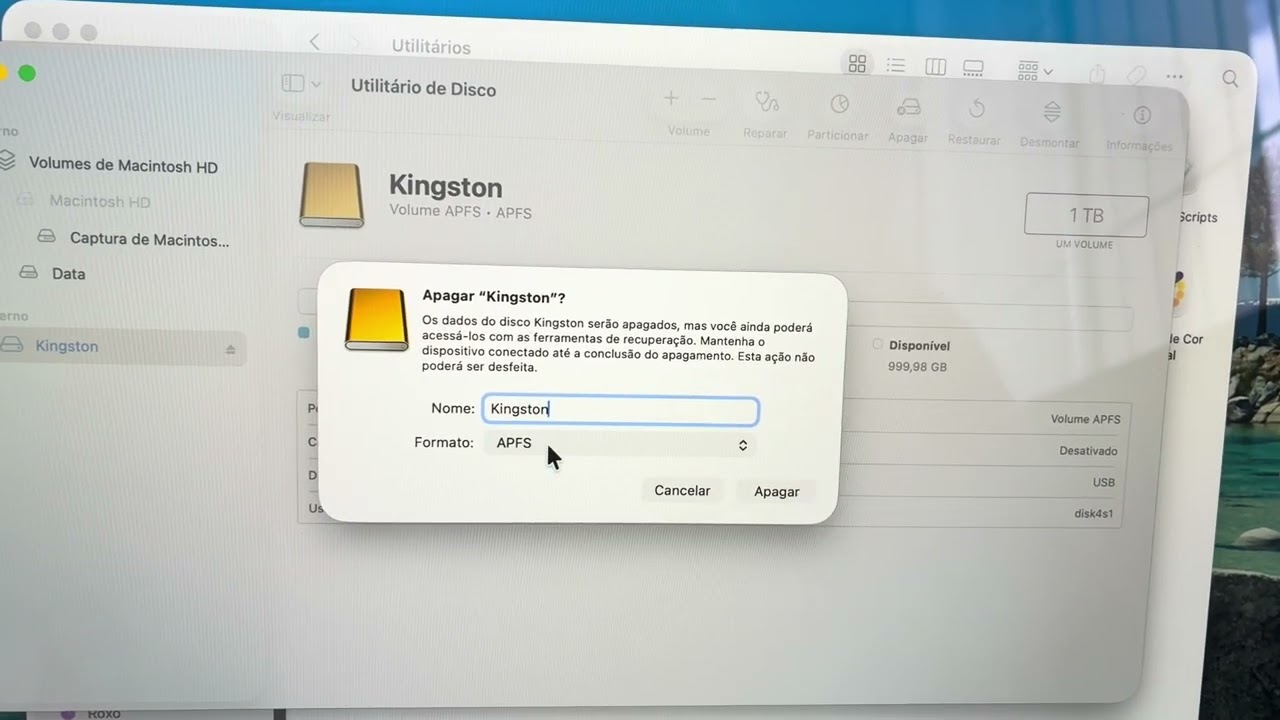
Task: Click the Finder tags icon
Action: (1136, 76)
